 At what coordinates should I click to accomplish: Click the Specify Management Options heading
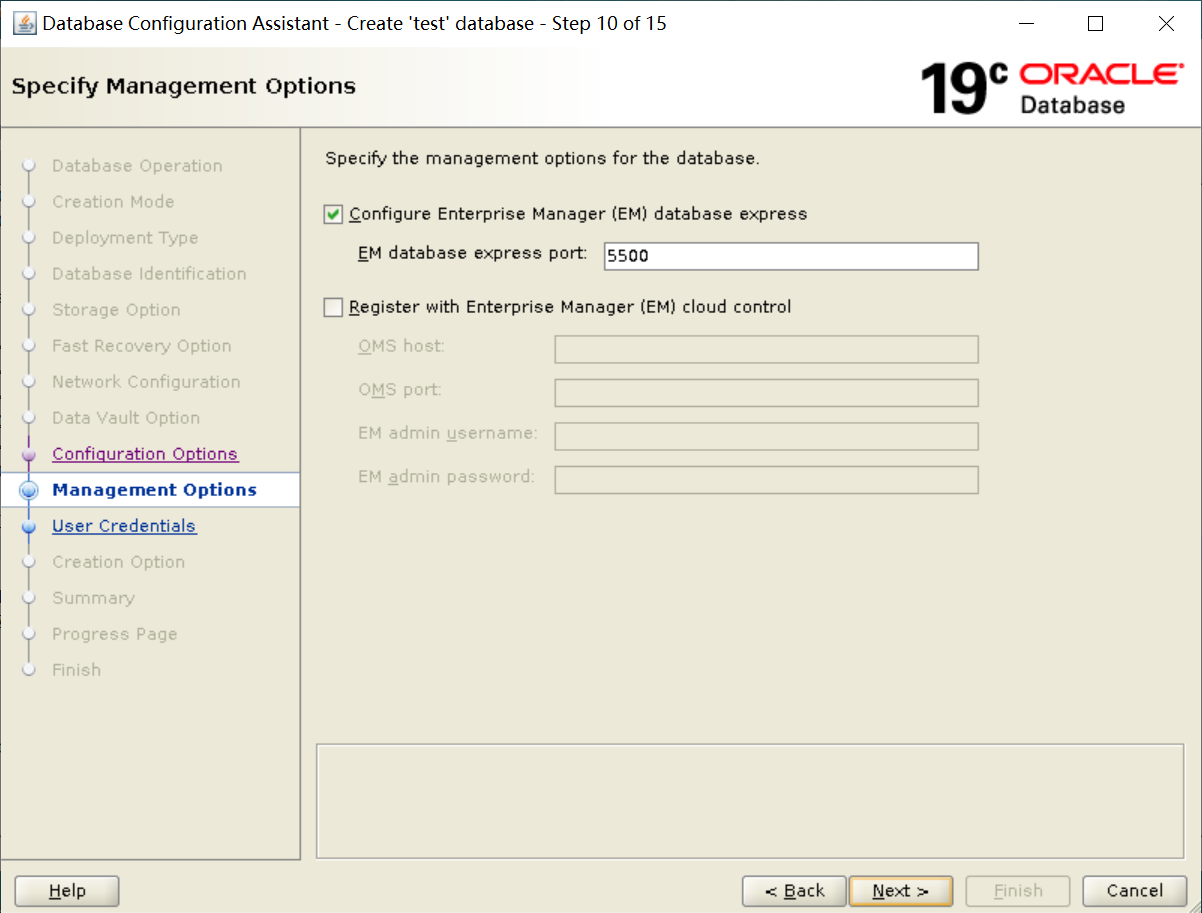[184, 86]
